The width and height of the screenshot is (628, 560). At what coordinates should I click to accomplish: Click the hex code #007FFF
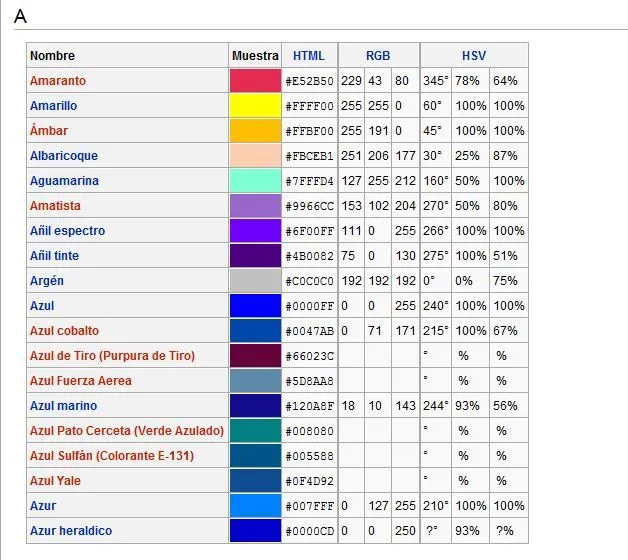309,506
